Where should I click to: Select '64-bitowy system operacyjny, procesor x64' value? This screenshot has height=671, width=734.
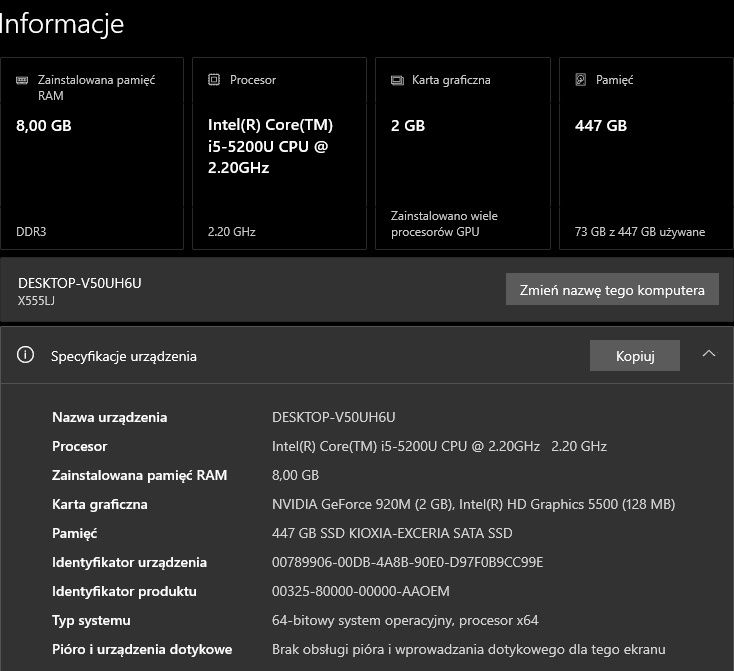pos(405,620)
